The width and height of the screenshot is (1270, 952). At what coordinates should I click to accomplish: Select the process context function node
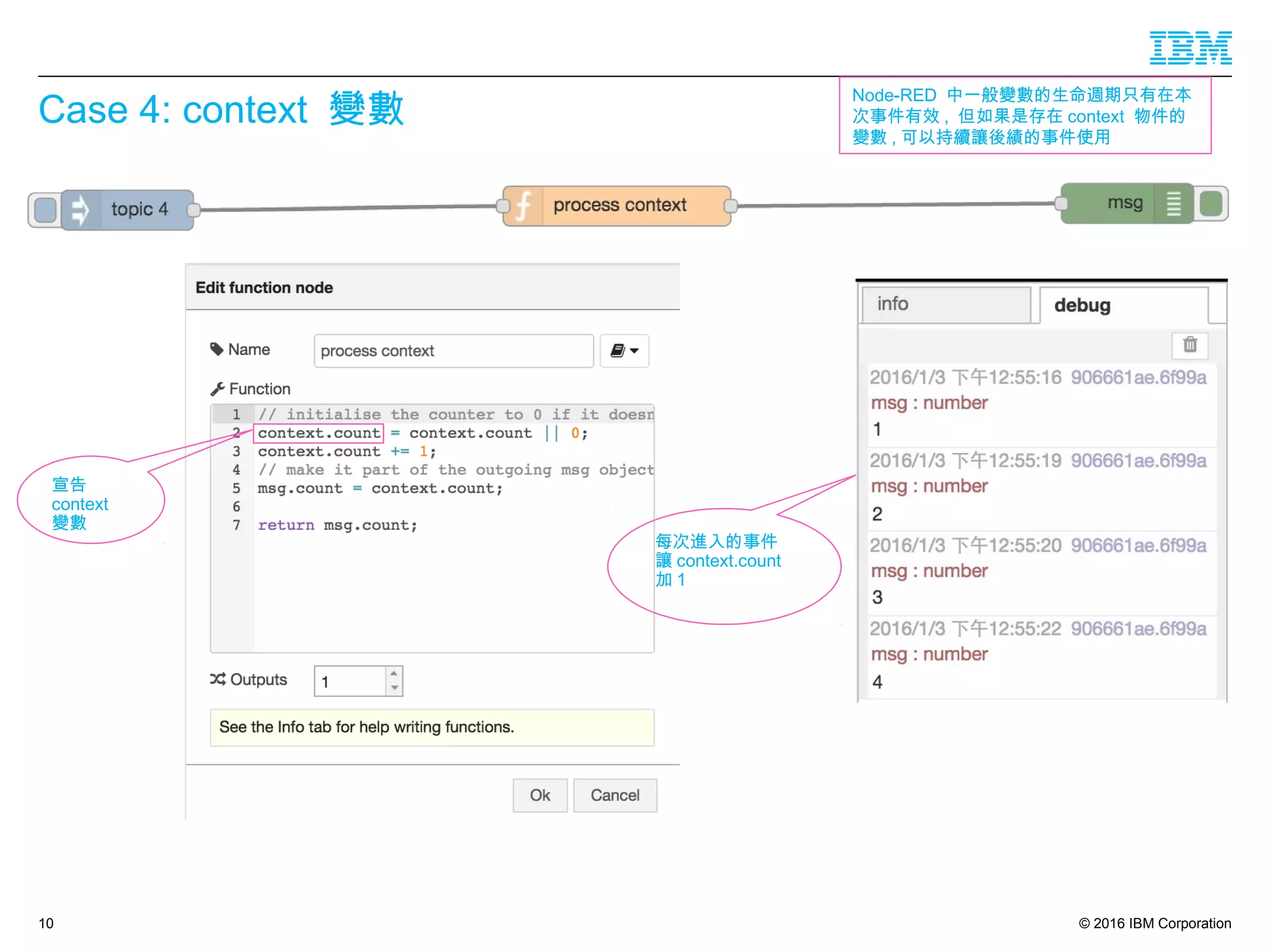pyautogui.click(x=617, y=206)
